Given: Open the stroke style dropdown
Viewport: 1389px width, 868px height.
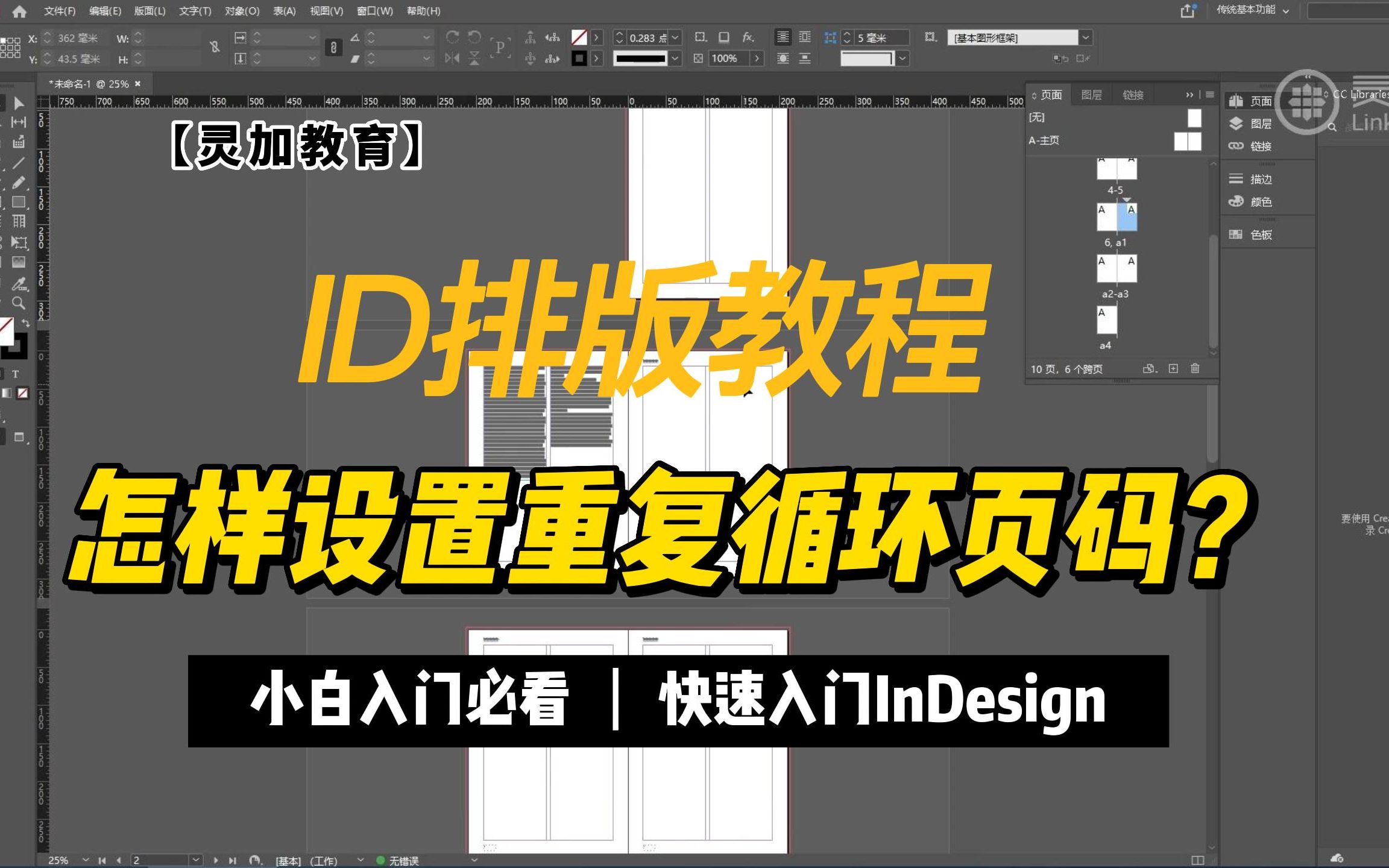Looking at the screenshot, I should 676,58.
